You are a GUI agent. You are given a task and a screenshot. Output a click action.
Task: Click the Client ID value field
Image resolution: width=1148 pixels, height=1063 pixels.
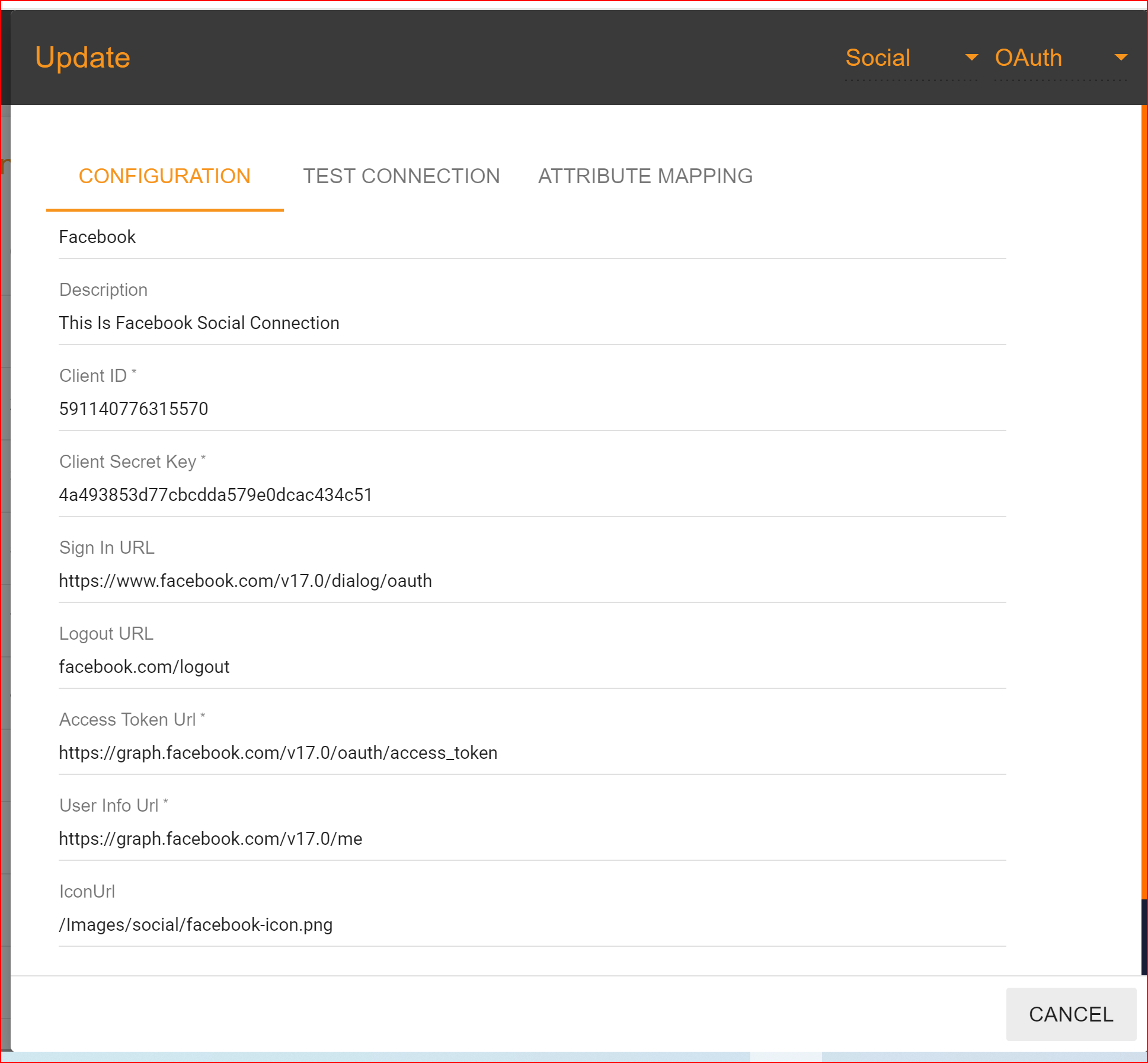pyautogui.click(x=532, y=409)
